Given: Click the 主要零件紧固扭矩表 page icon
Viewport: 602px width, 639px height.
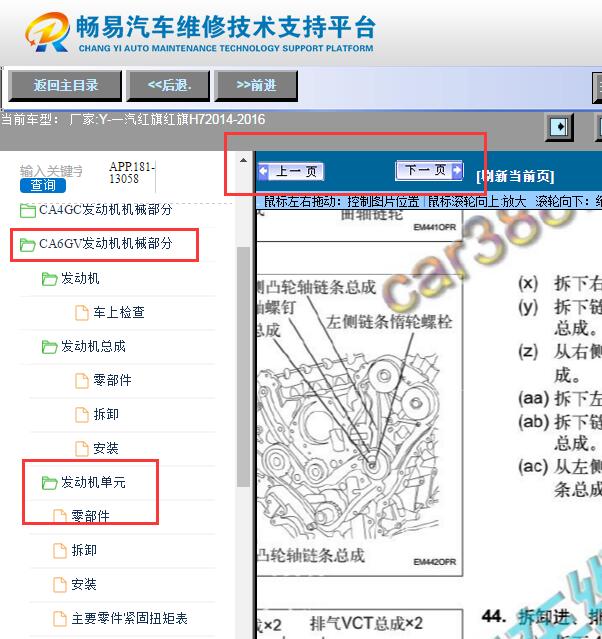Looking at the screenshot, I should [60, 619].
